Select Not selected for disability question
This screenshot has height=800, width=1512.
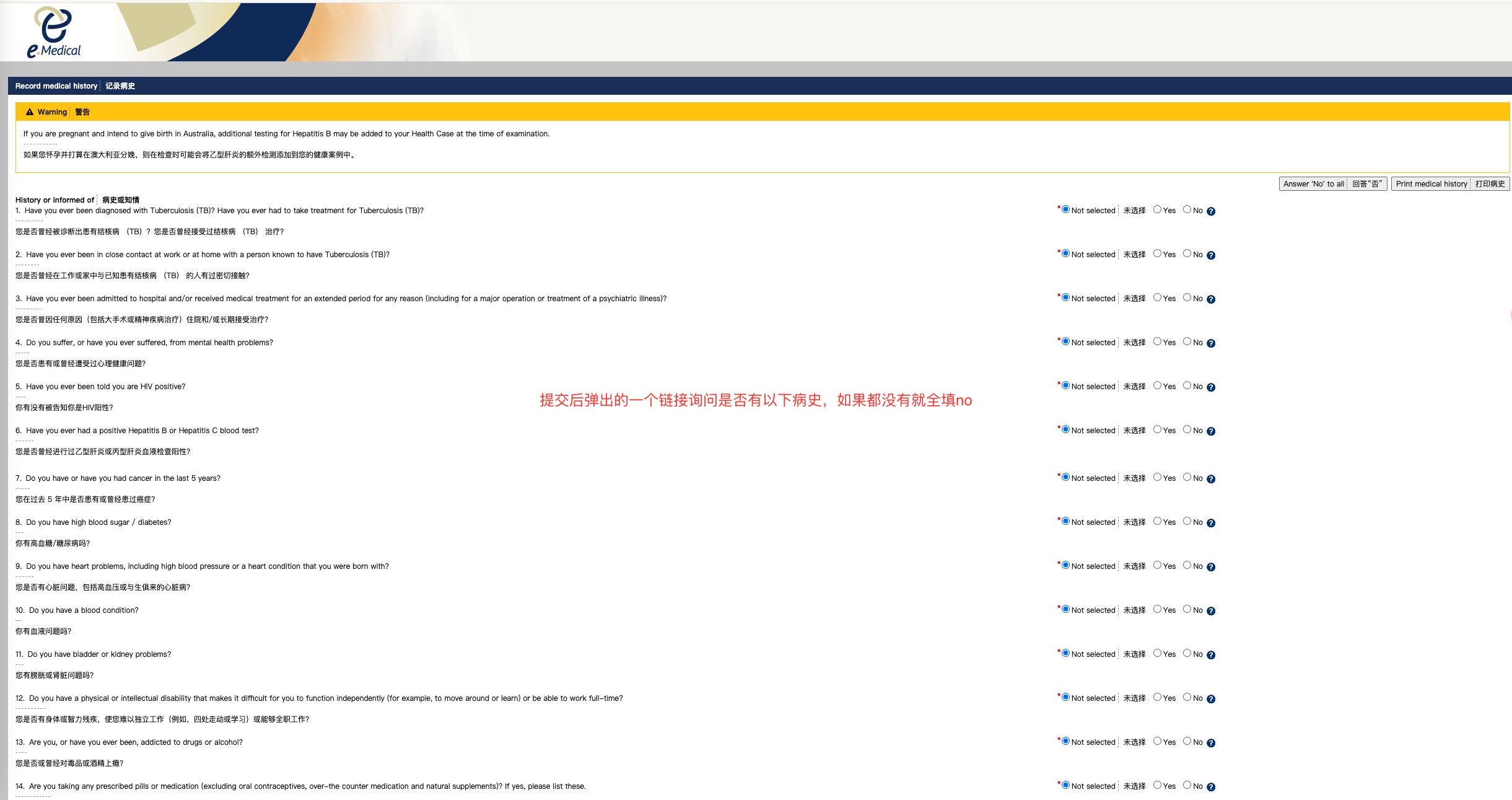tap(1065, 697)
